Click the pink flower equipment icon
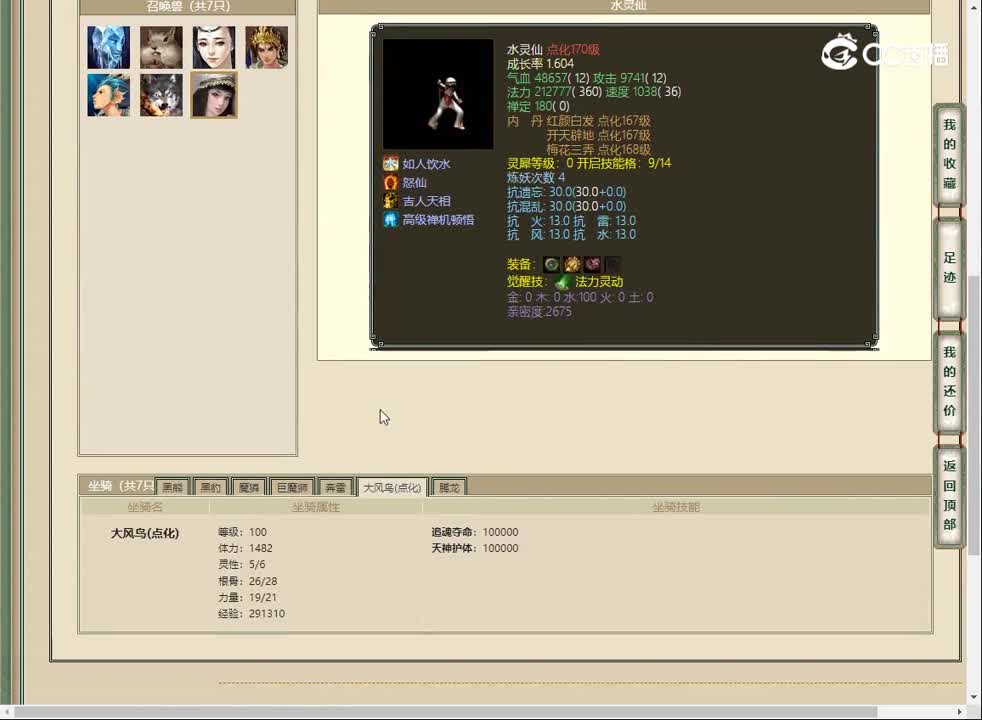 click(592, 264)
